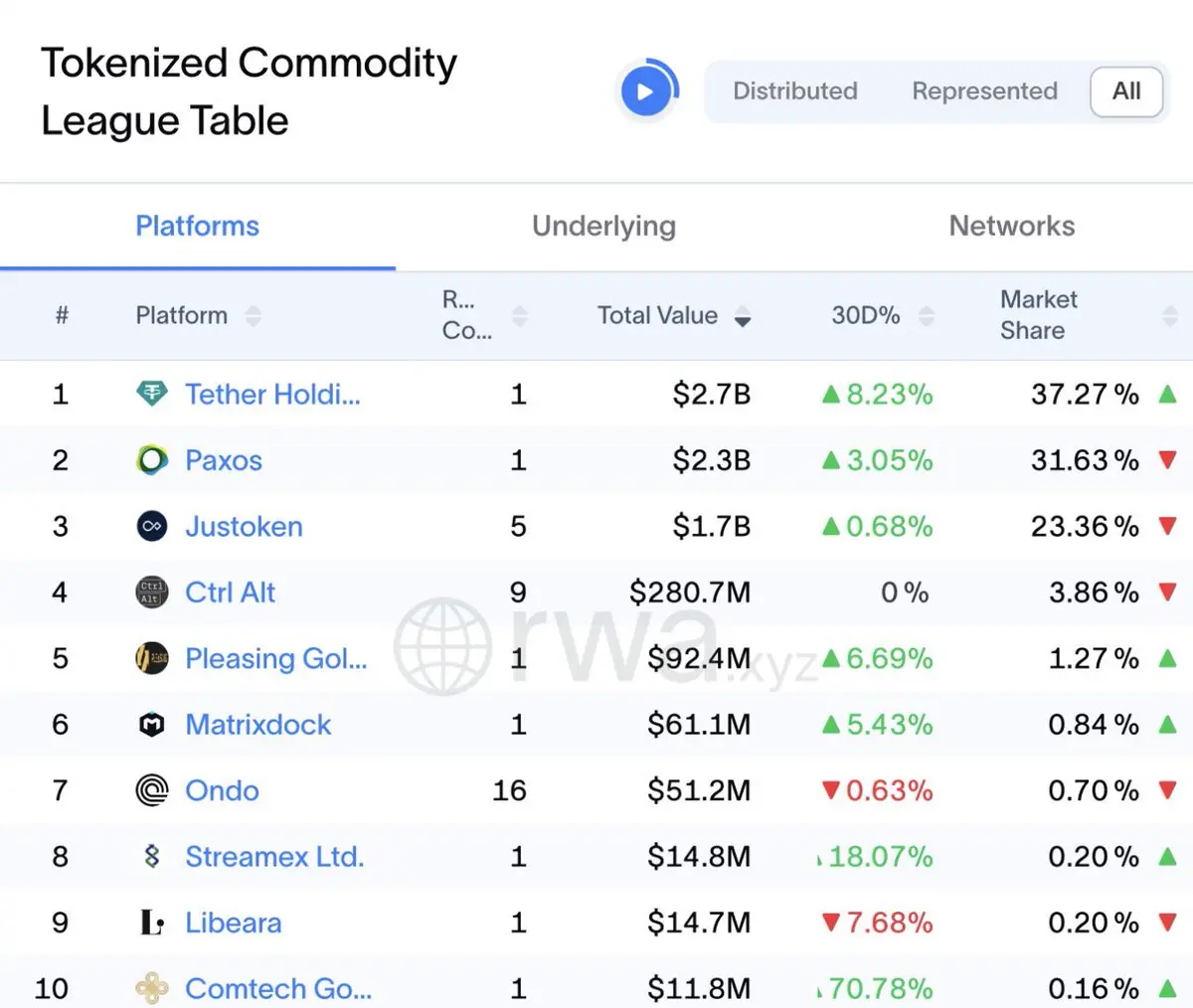This screenshot has width=1193, height=1008.
Task: Open the Libeara platform link
Action: click(233, 923)
